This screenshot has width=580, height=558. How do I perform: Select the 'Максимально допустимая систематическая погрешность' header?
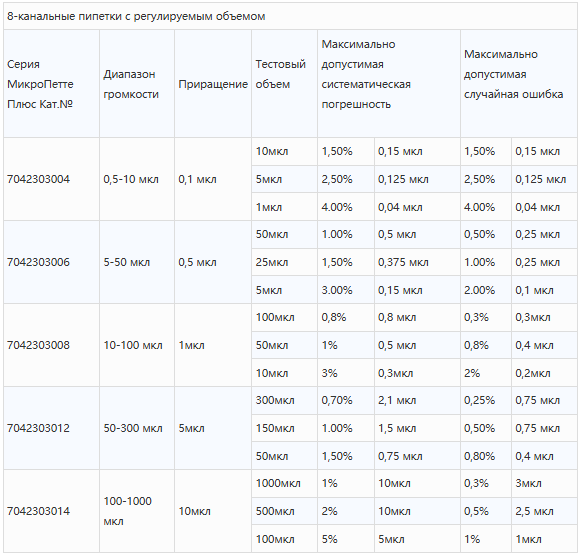389,84
